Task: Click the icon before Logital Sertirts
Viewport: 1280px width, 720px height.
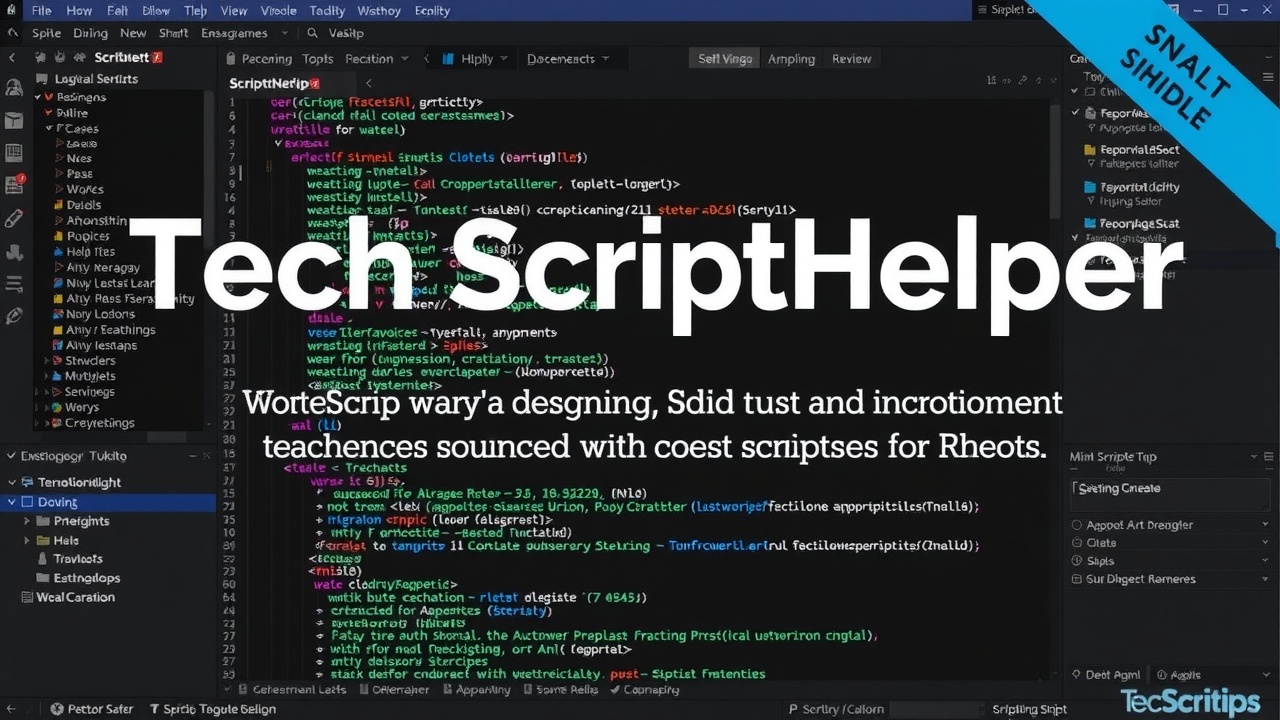Action: tap(42, 79)
